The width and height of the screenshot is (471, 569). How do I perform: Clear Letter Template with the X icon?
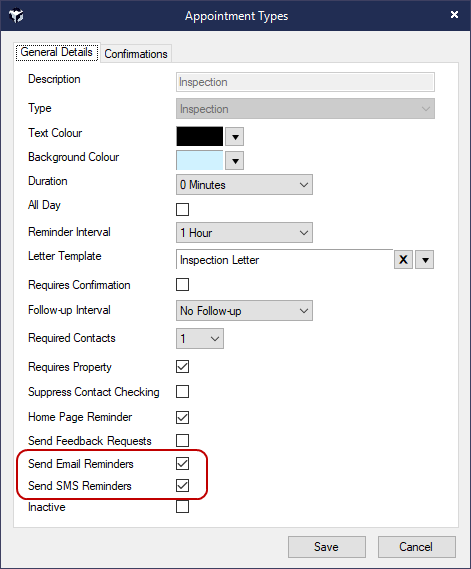click(x=403, y=259)
